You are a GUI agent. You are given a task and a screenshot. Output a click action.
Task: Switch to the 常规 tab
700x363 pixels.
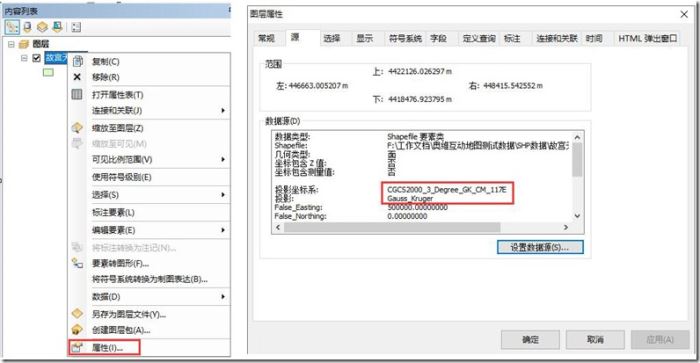pyautogui.click(x=267, y=38)
